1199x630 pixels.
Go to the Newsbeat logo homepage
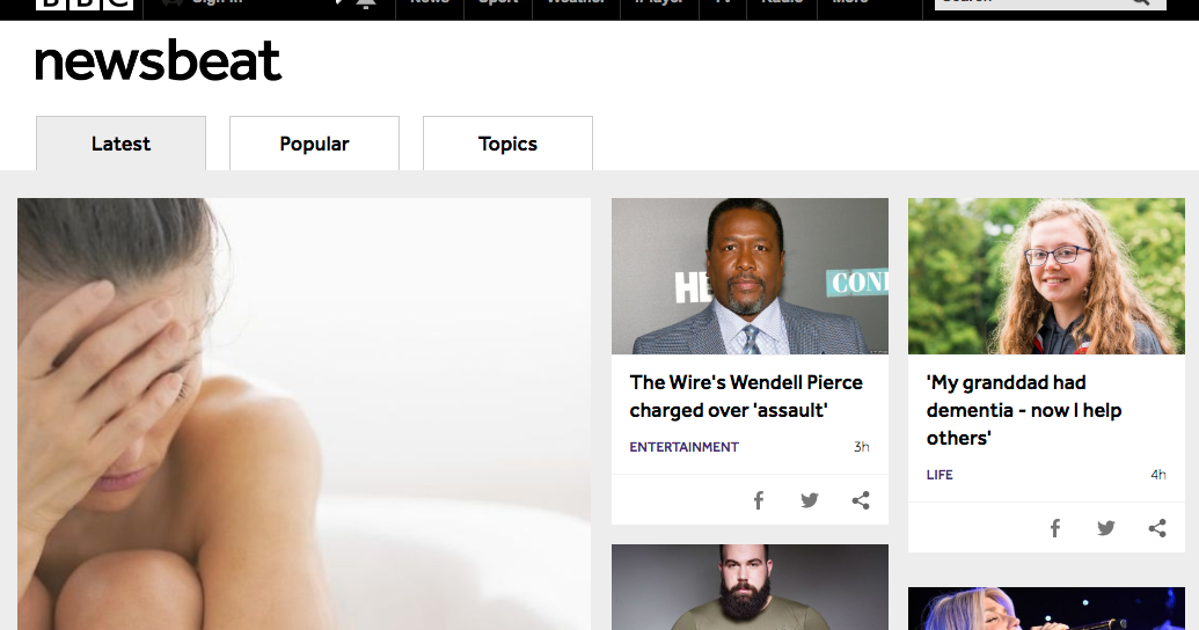[x=158, y=62]
